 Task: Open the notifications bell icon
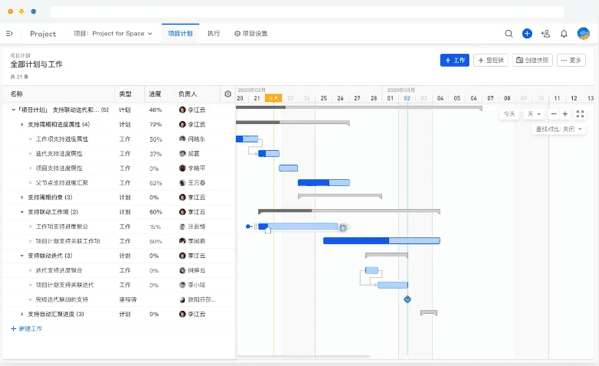pyautogui.click(x=563, y=34)
